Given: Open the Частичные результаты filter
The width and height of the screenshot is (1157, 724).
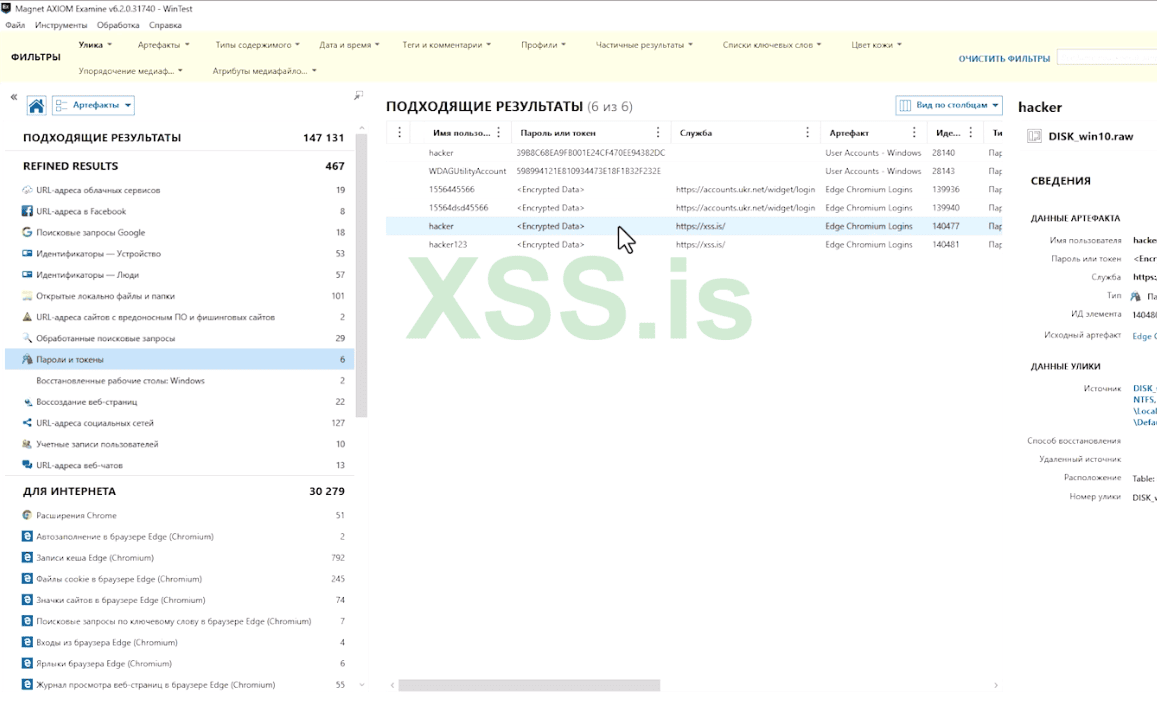Looking at the screenshot, I should pyautogui.click(x=644, y=45).
